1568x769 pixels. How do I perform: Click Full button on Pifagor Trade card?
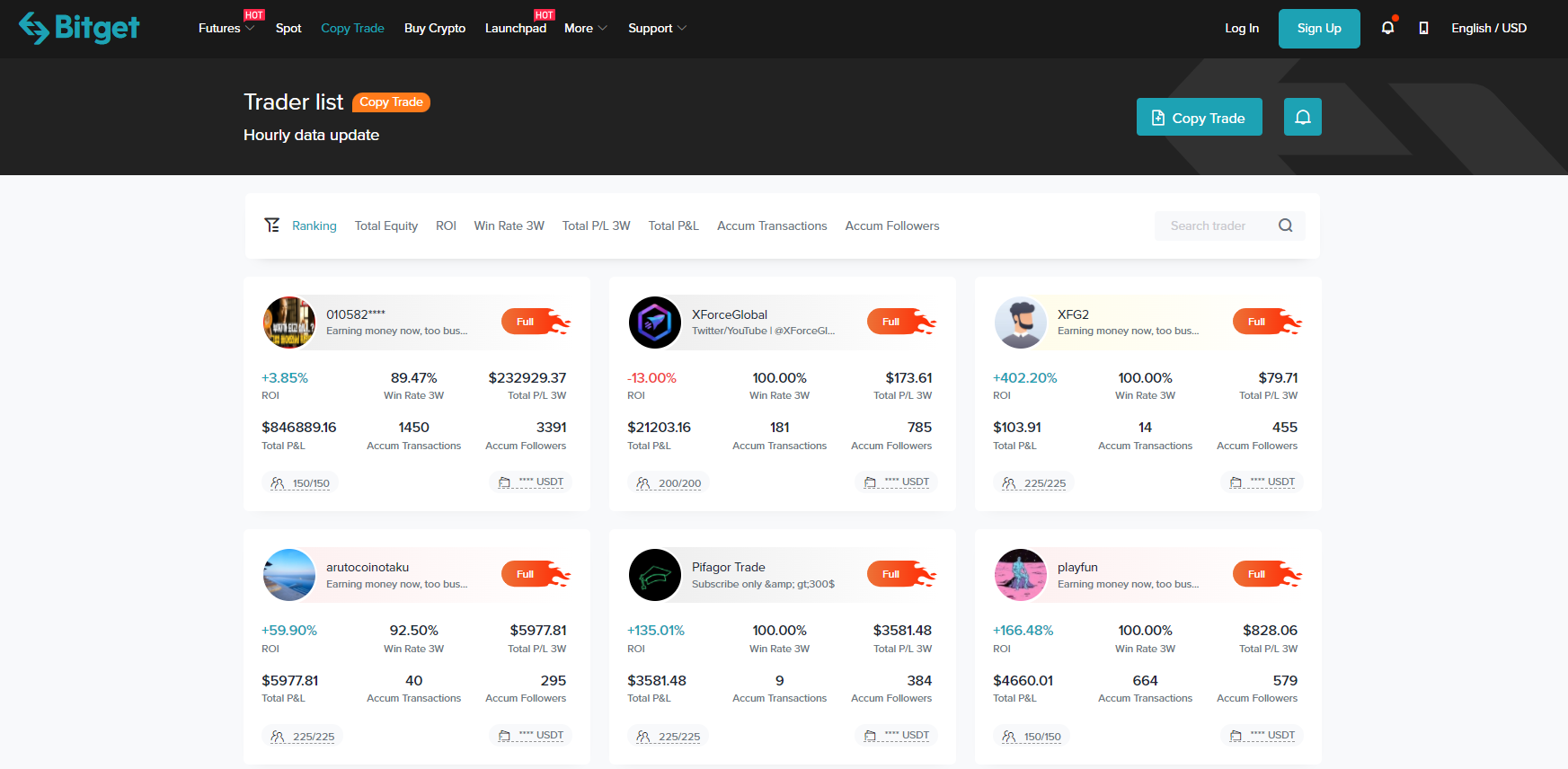[x=901, y=574]
